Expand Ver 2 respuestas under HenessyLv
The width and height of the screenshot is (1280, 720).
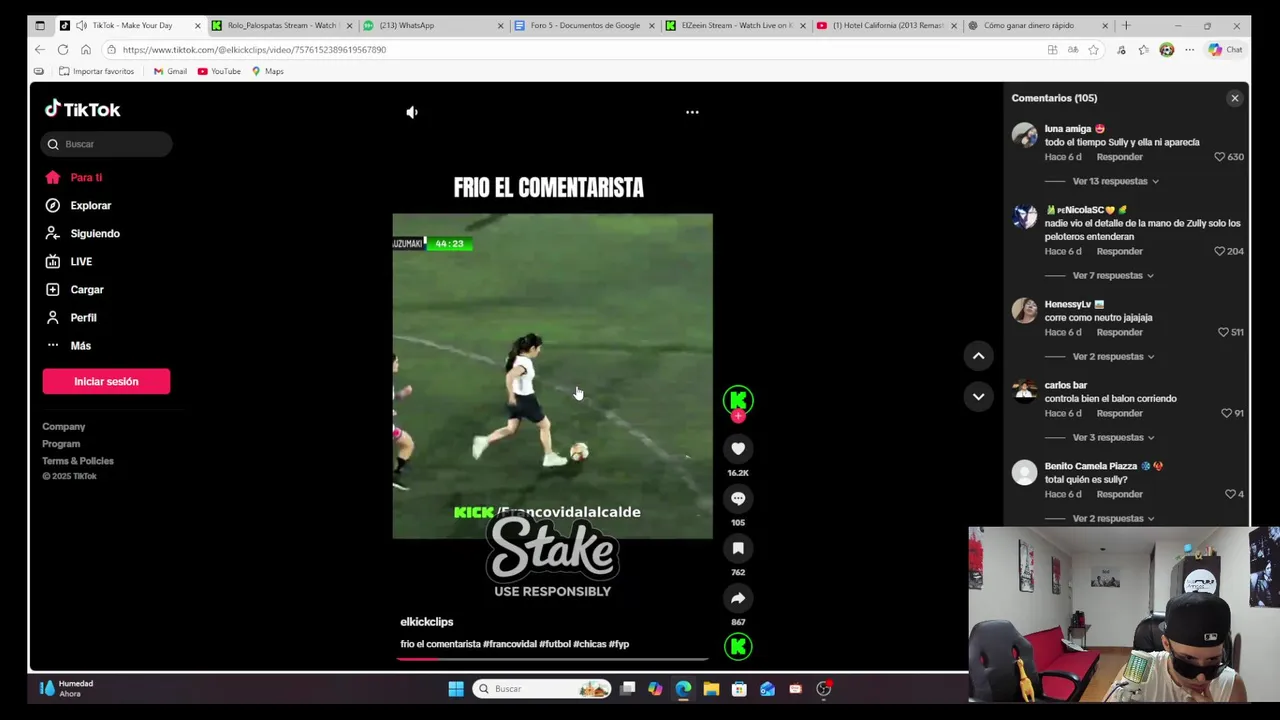[1113, 356]
